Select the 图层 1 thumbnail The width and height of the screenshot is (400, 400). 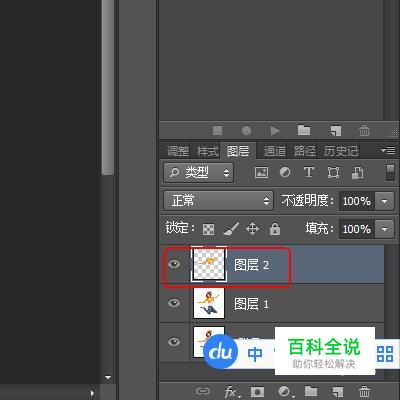point(209,303)
